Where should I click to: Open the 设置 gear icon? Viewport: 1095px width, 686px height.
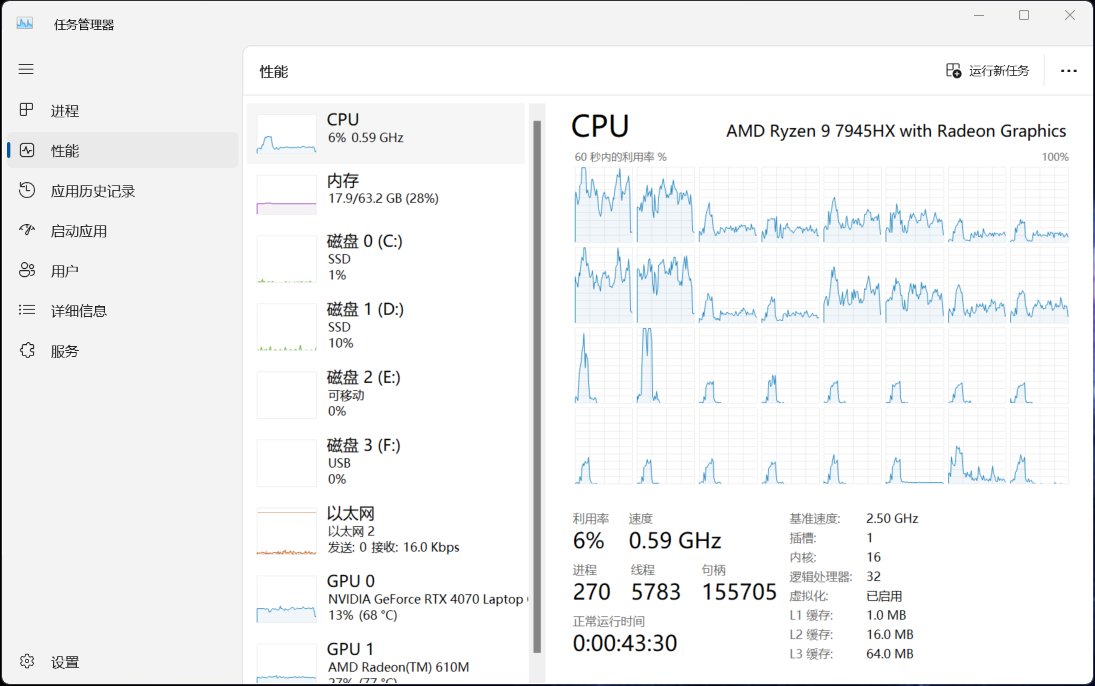(27, 661)
